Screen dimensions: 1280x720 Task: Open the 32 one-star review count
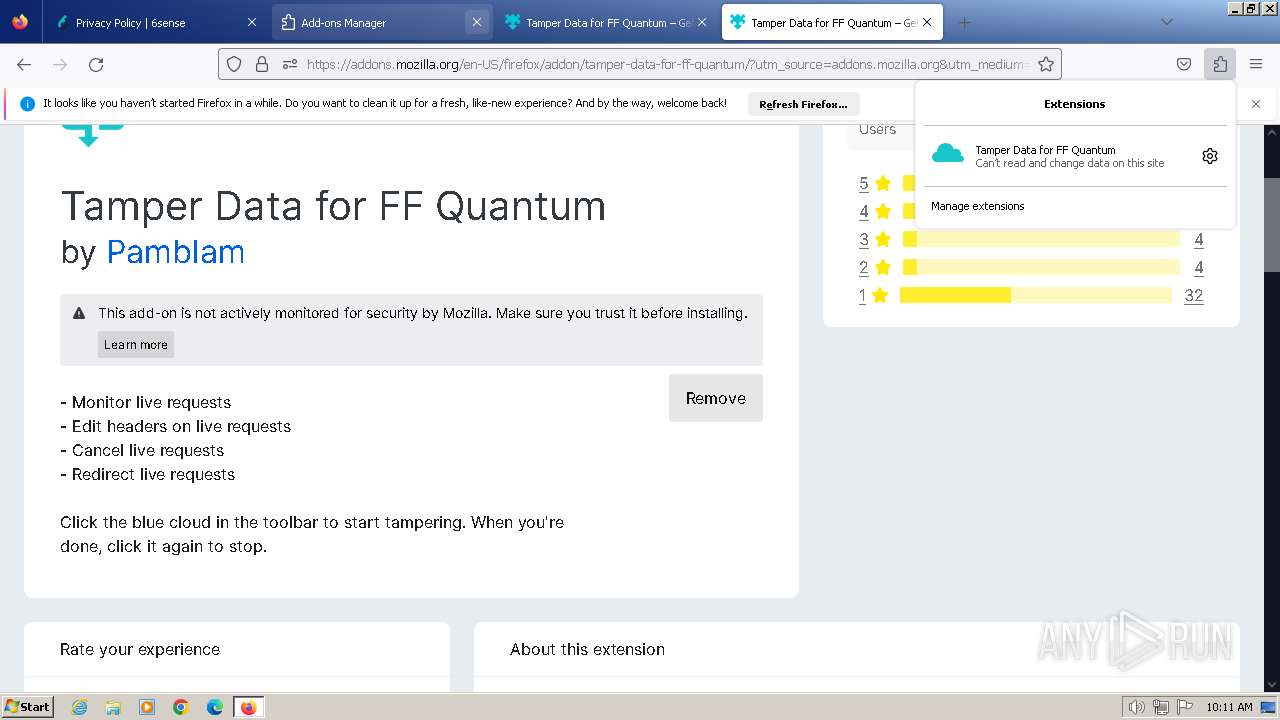pyautogui.click(x=1193, y=295)
